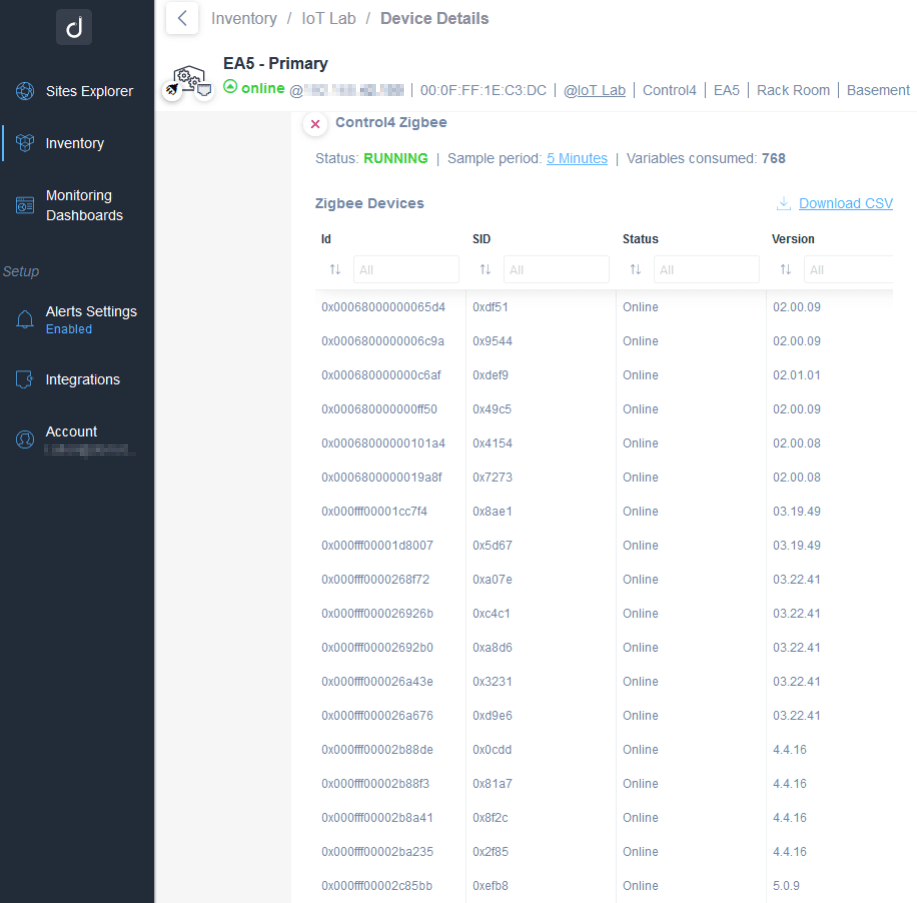Click the download icon beside Download CSV
This screenshot has height=903, width=917.
[x=784, y=203]
